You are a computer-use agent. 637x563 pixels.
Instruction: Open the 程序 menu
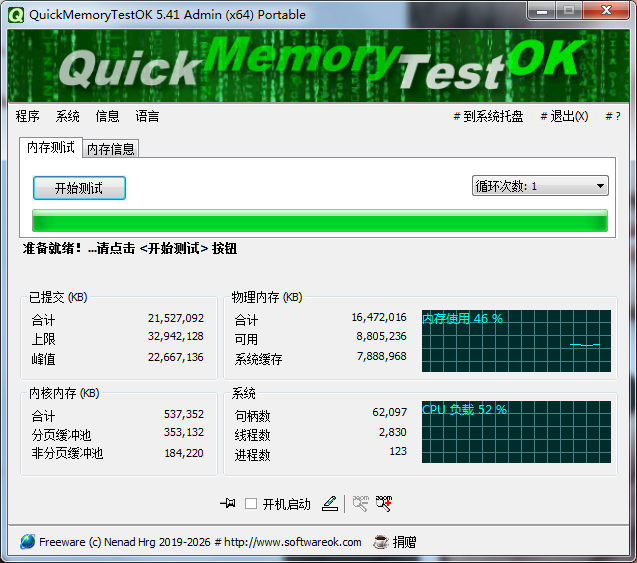pyautogui.click(x=28, y=116)
